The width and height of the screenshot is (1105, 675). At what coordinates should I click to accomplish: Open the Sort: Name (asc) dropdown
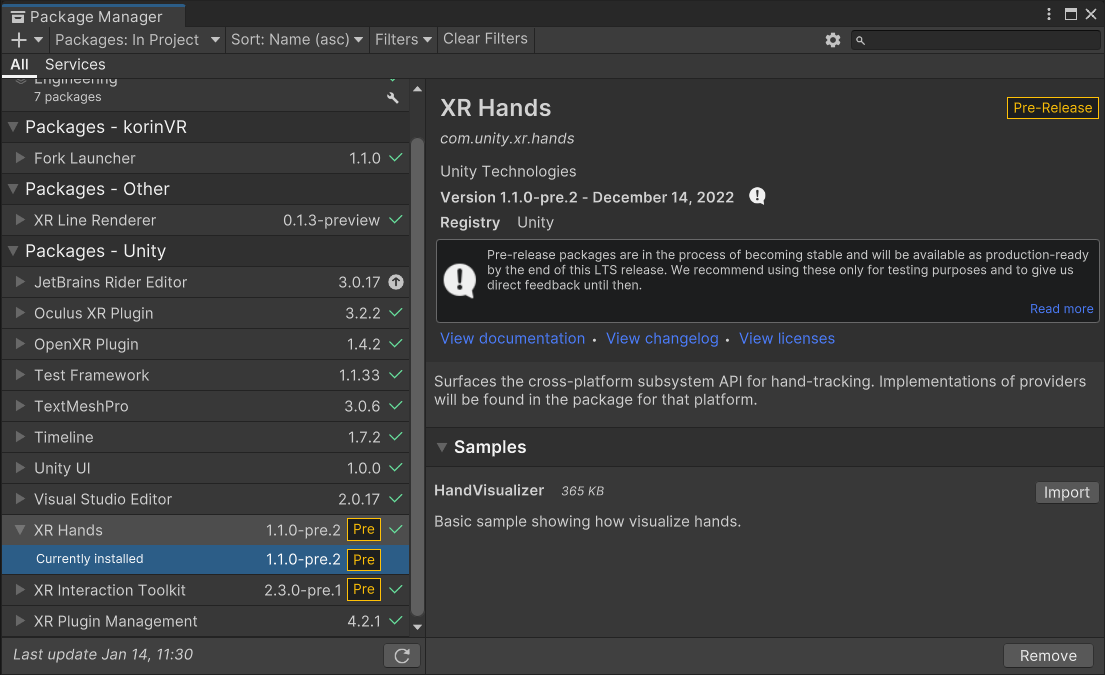click(297, 40)
